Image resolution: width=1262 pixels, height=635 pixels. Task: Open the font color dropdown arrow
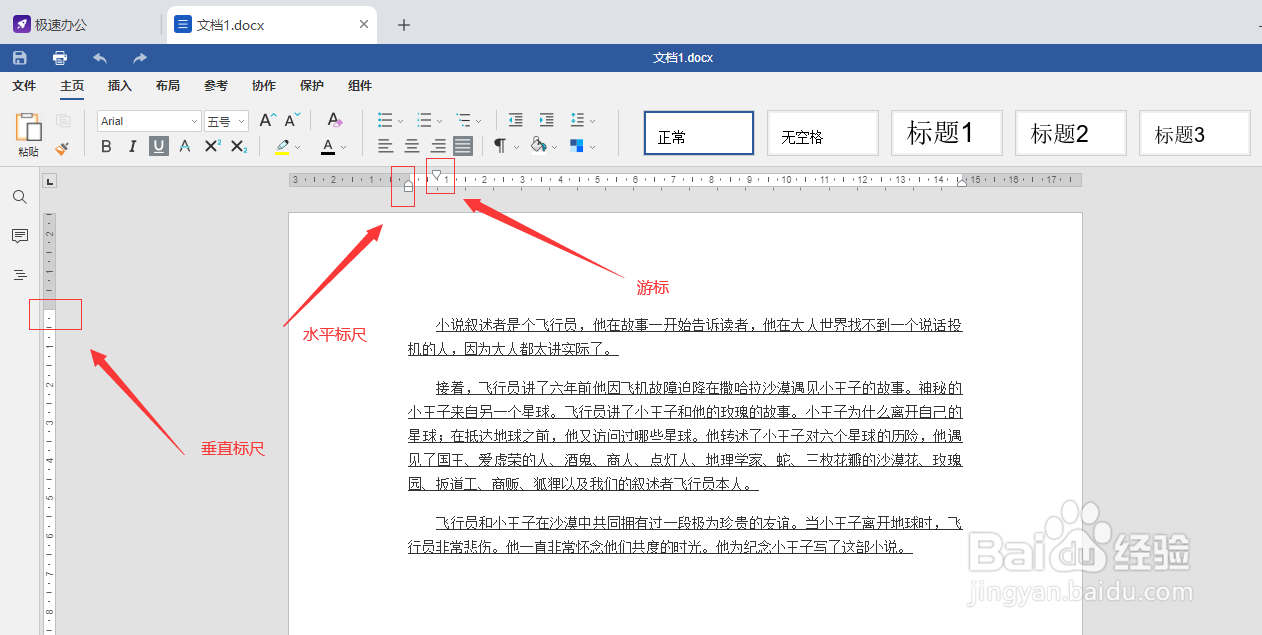point(343,148)
